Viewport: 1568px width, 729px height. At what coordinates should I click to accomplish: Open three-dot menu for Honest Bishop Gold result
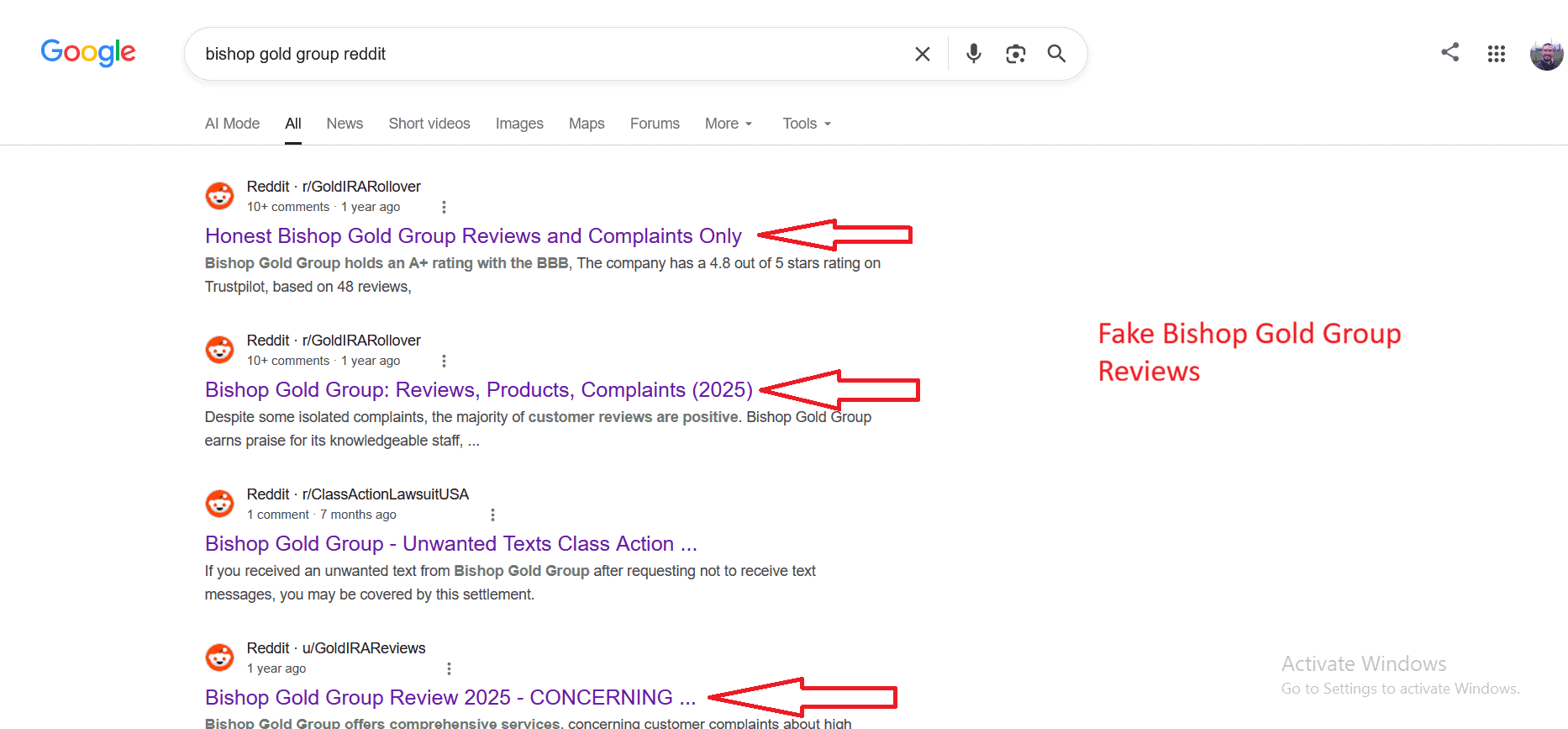444,207
